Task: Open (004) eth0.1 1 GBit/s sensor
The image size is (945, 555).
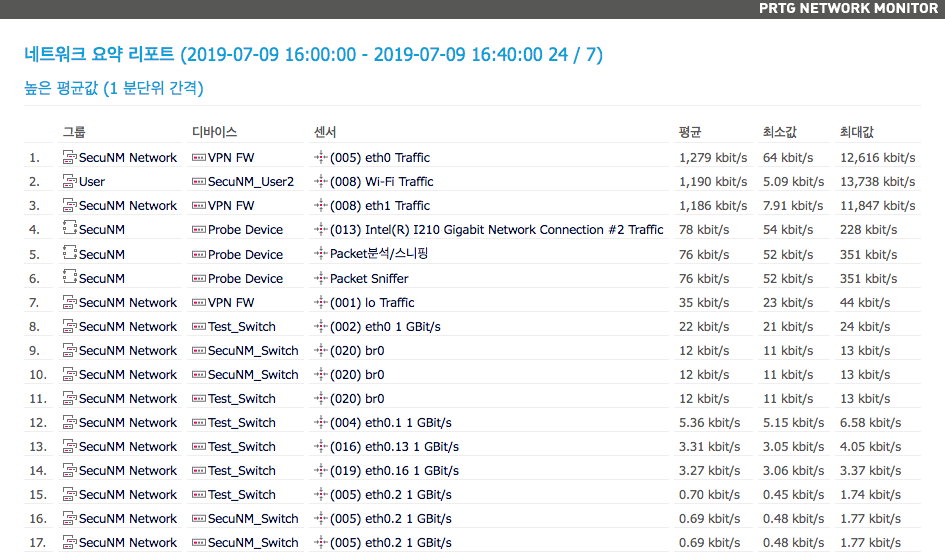Action: pyautogui.click(x=391, y=423)
